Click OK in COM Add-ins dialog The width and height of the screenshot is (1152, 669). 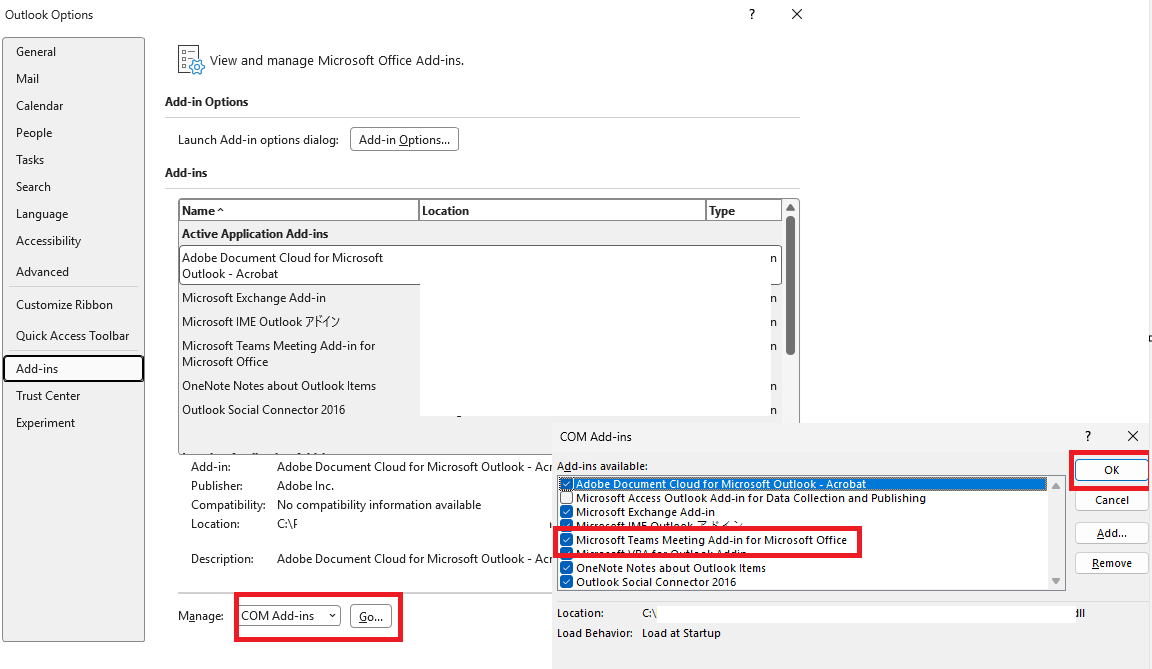click(1111, 470)
